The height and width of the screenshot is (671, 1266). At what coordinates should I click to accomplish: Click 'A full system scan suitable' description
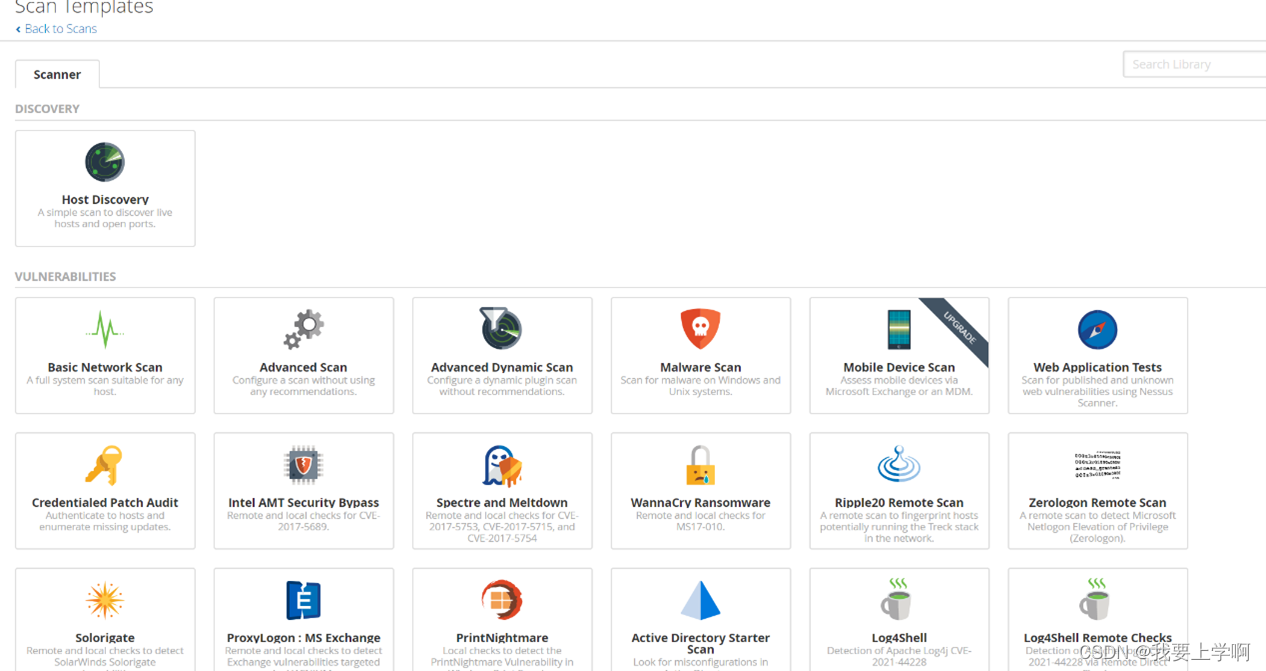pos(105,386)
